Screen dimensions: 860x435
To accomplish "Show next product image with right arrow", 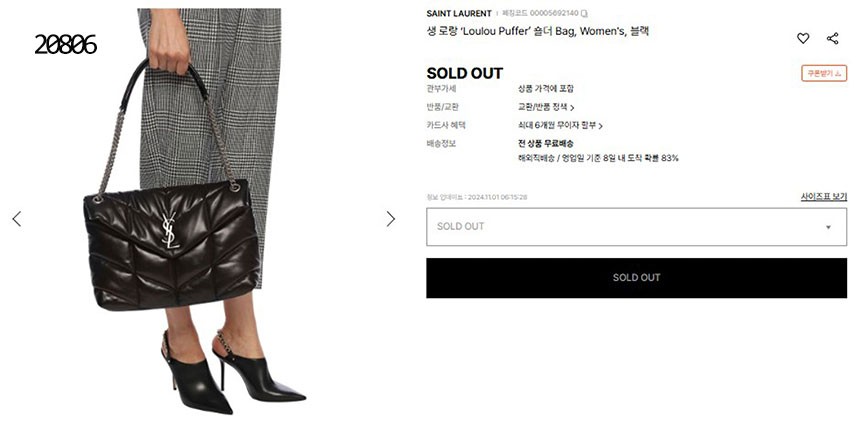I will coord(390,219).
